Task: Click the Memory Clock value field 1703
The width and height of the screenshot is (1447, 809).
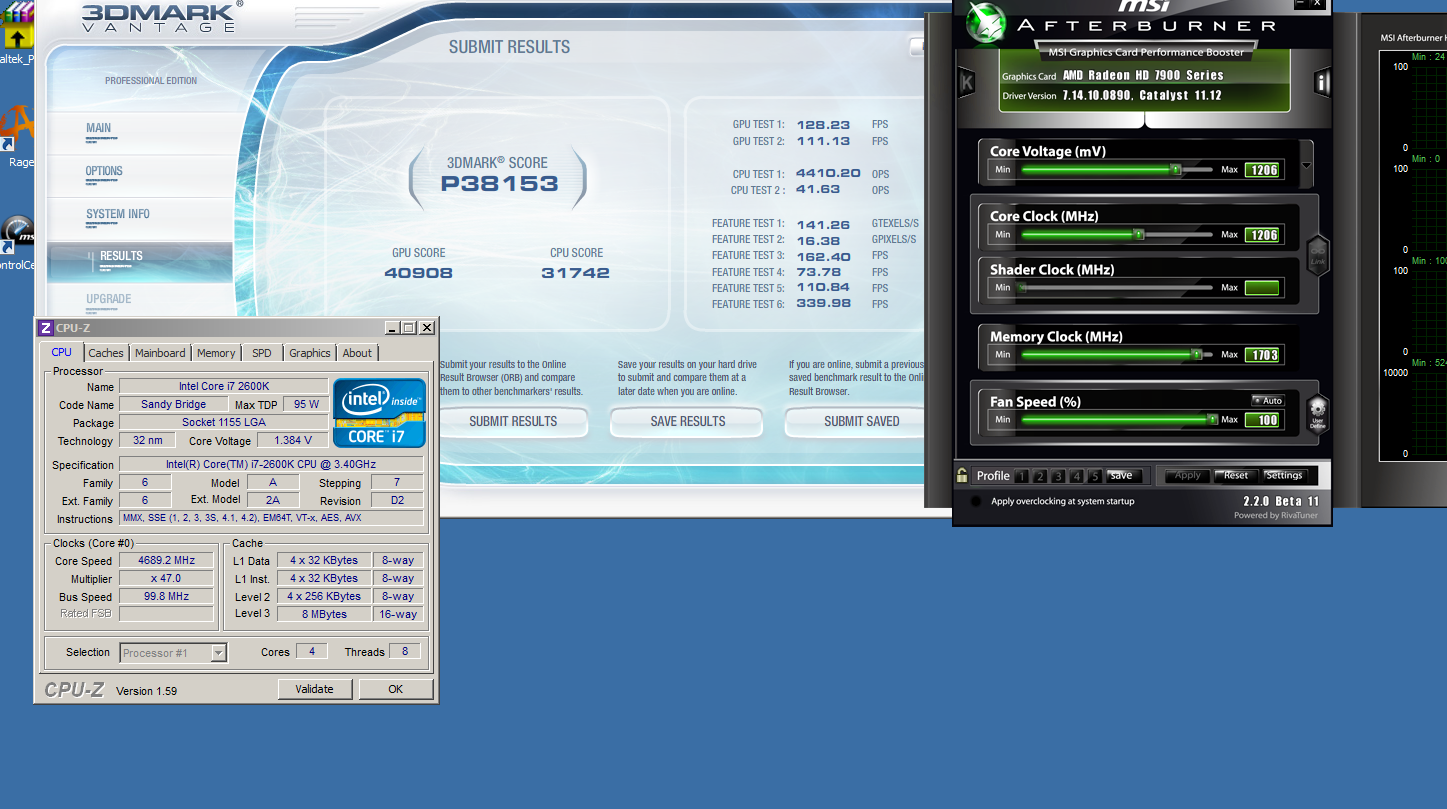Action: 1262,355
